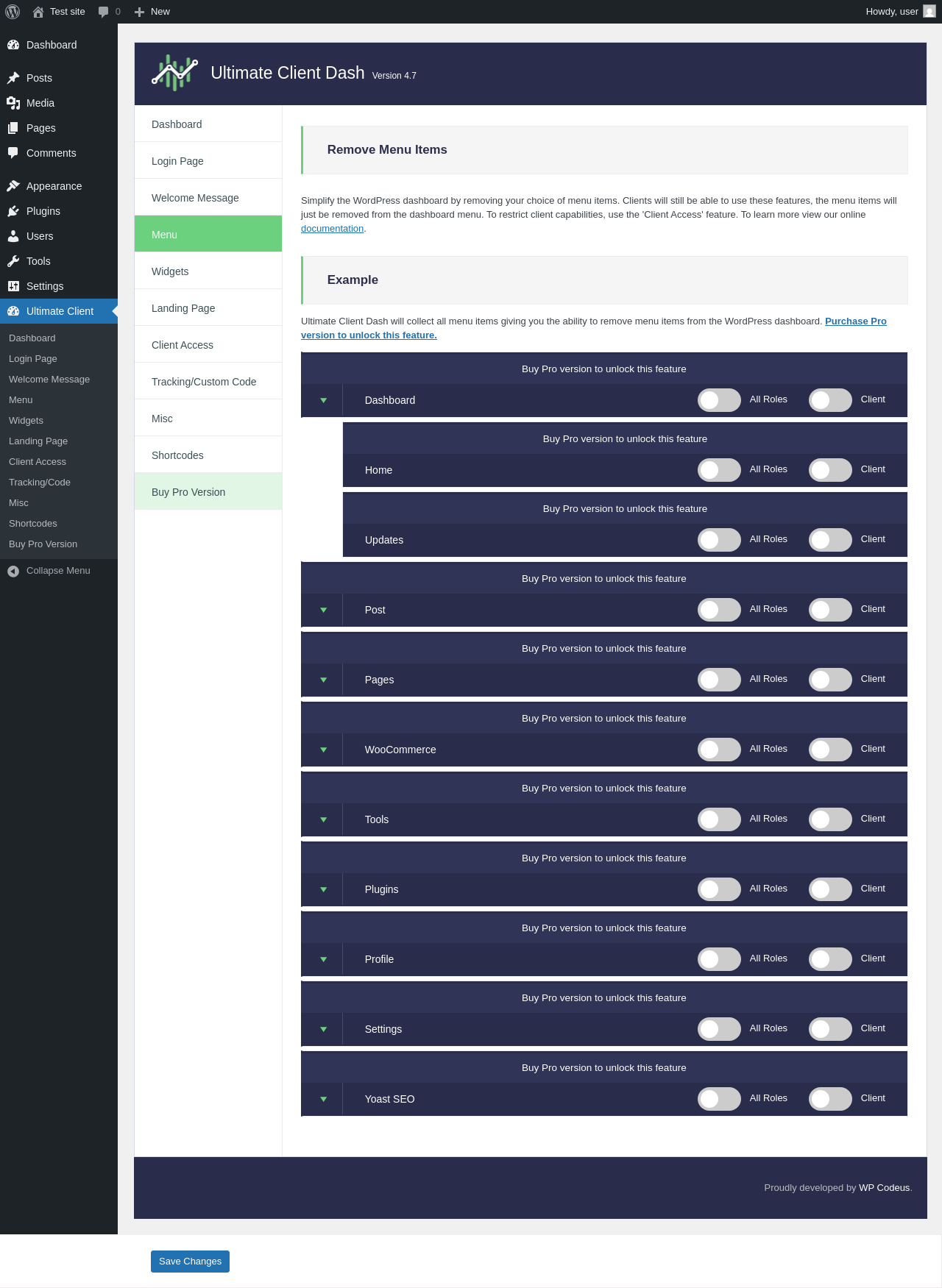The image size is (942, 1288).
Task: Click the Remove Menu Items heading
Action: click(387, 149)
